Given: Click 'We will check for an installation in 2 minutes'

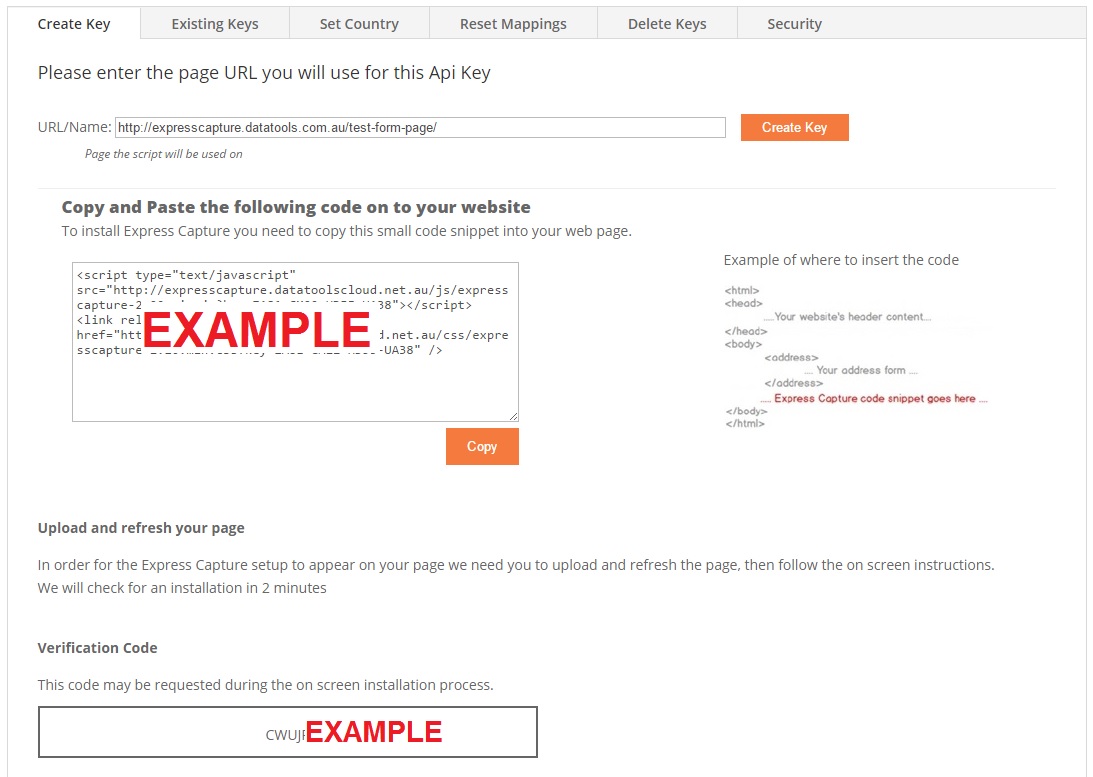Looking at the screenshot, I should click(182, 588).
